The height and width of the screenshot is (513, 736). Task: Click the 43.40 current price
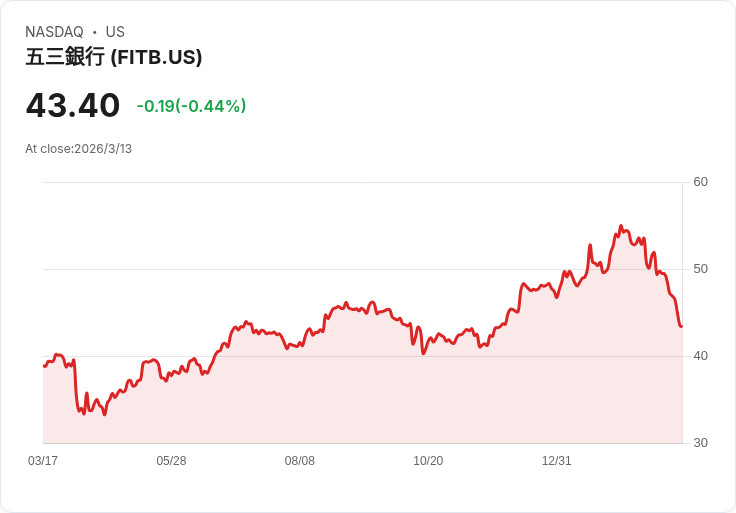tap(73, 105)
